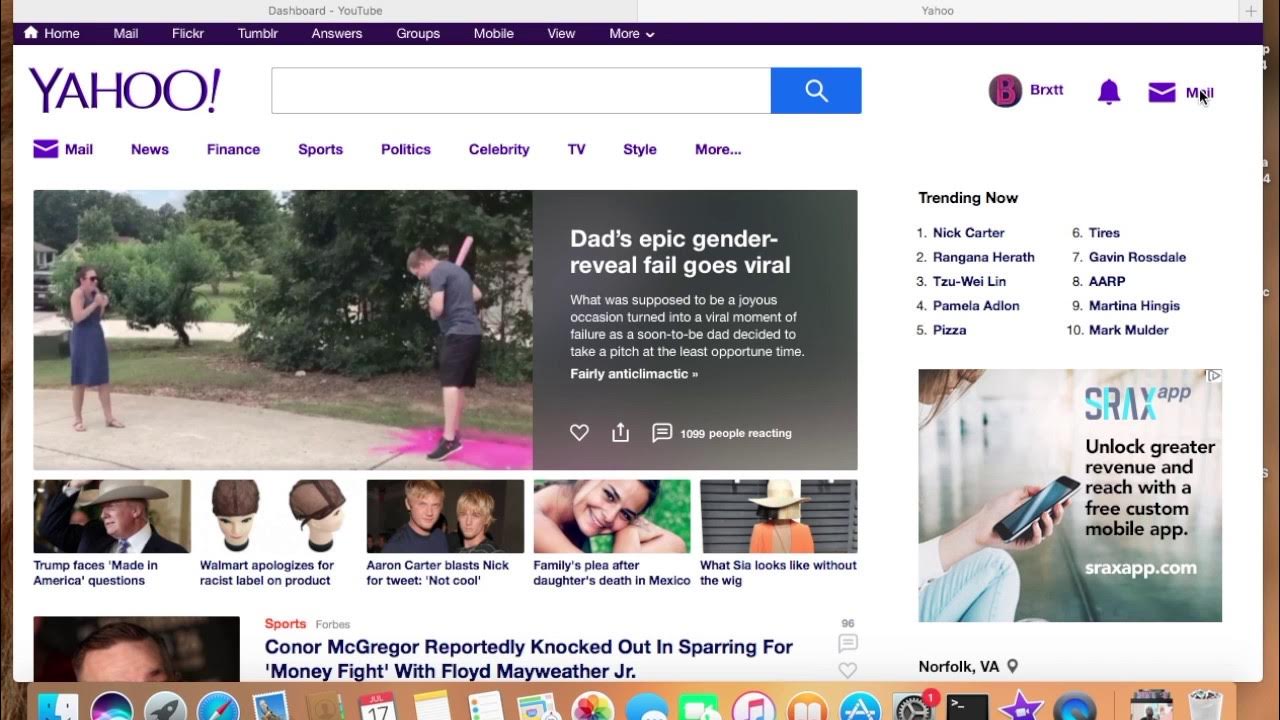Open the notifications bell

1109,92
